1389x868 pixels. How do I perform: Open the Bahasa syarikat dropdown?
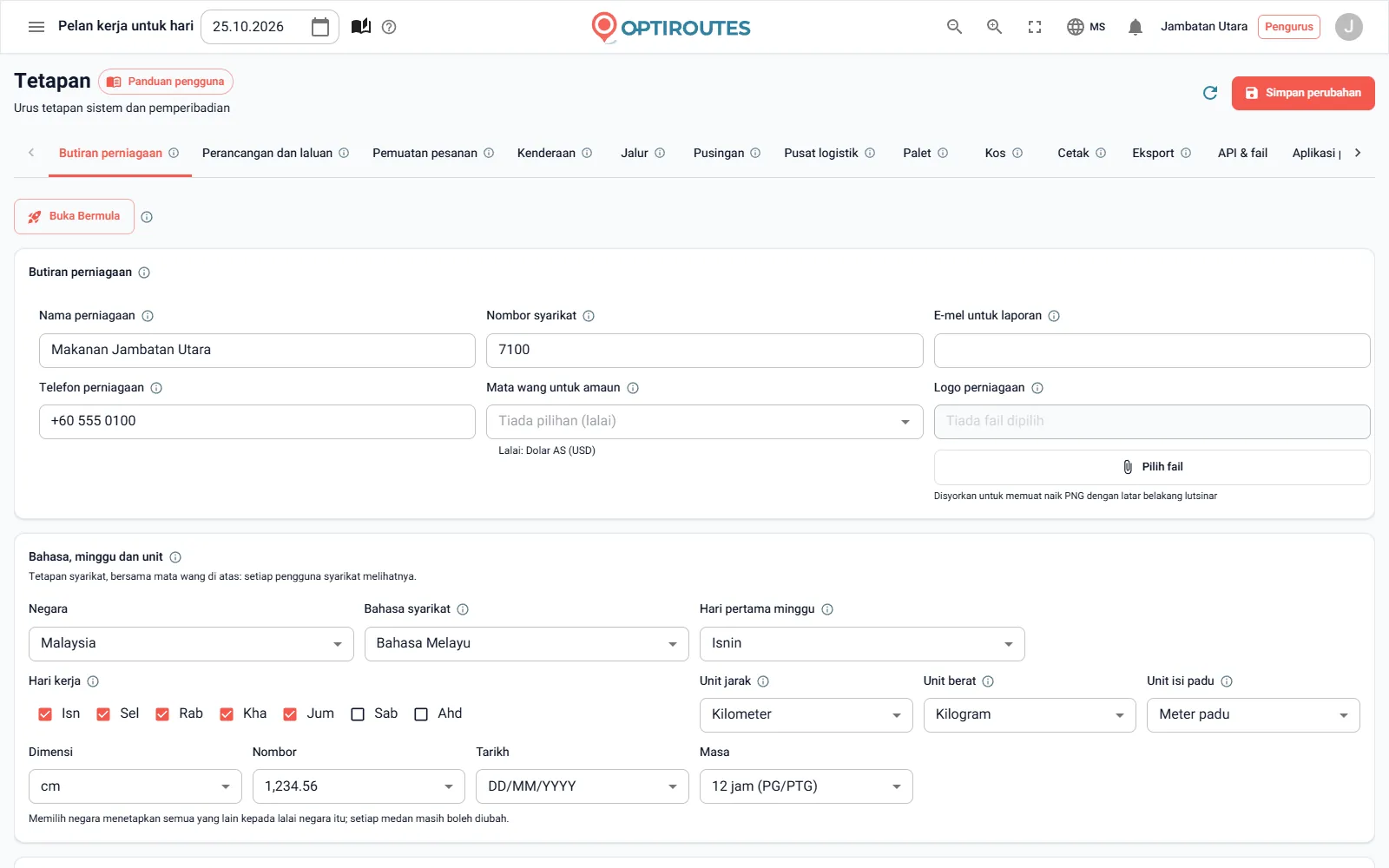pyautogui.click(x=527, y=644)
